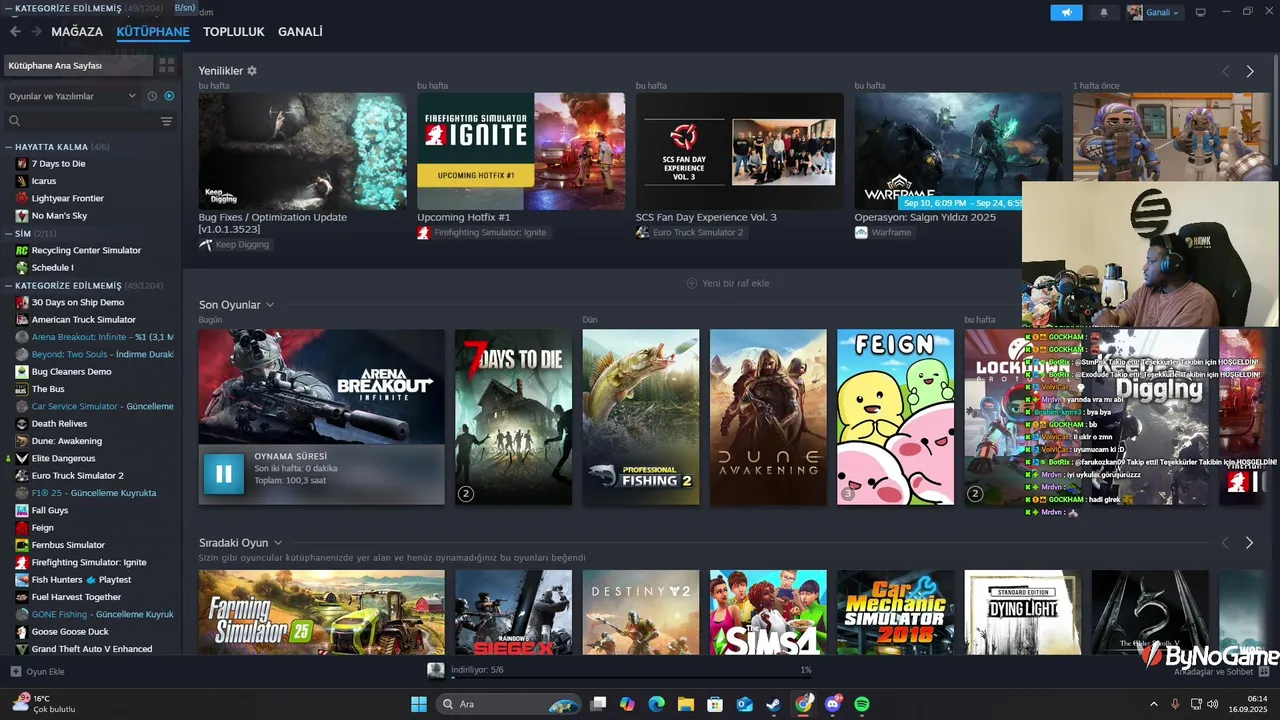Select Lightyear Frontier in the game list

pos(67,198)
